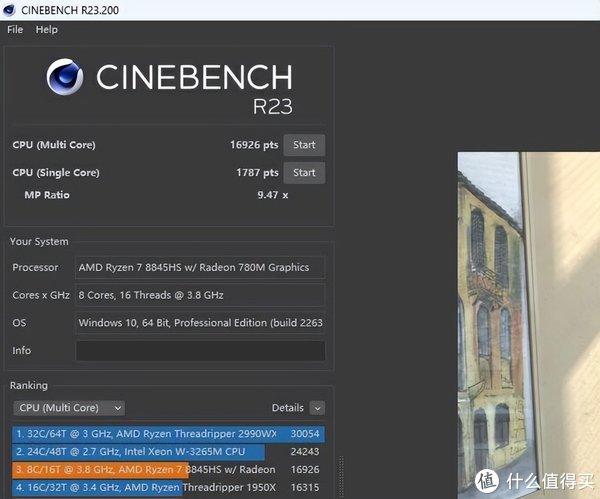600x499 pixels.
Task: Start the CPU Multi Core test
Action: click(304, 145)
